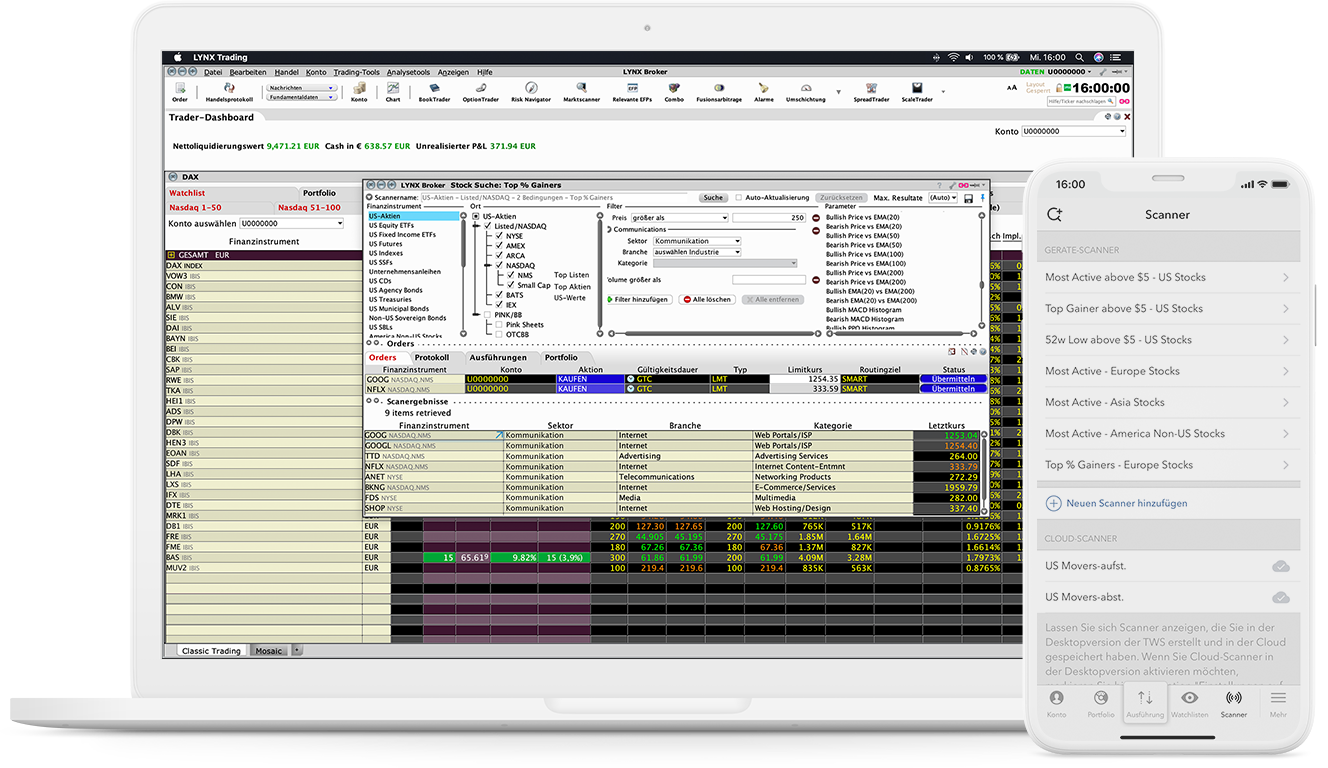
Task: Tap the refresh-add icon atop phone Scanner
Action: (x=1054, y=214)
